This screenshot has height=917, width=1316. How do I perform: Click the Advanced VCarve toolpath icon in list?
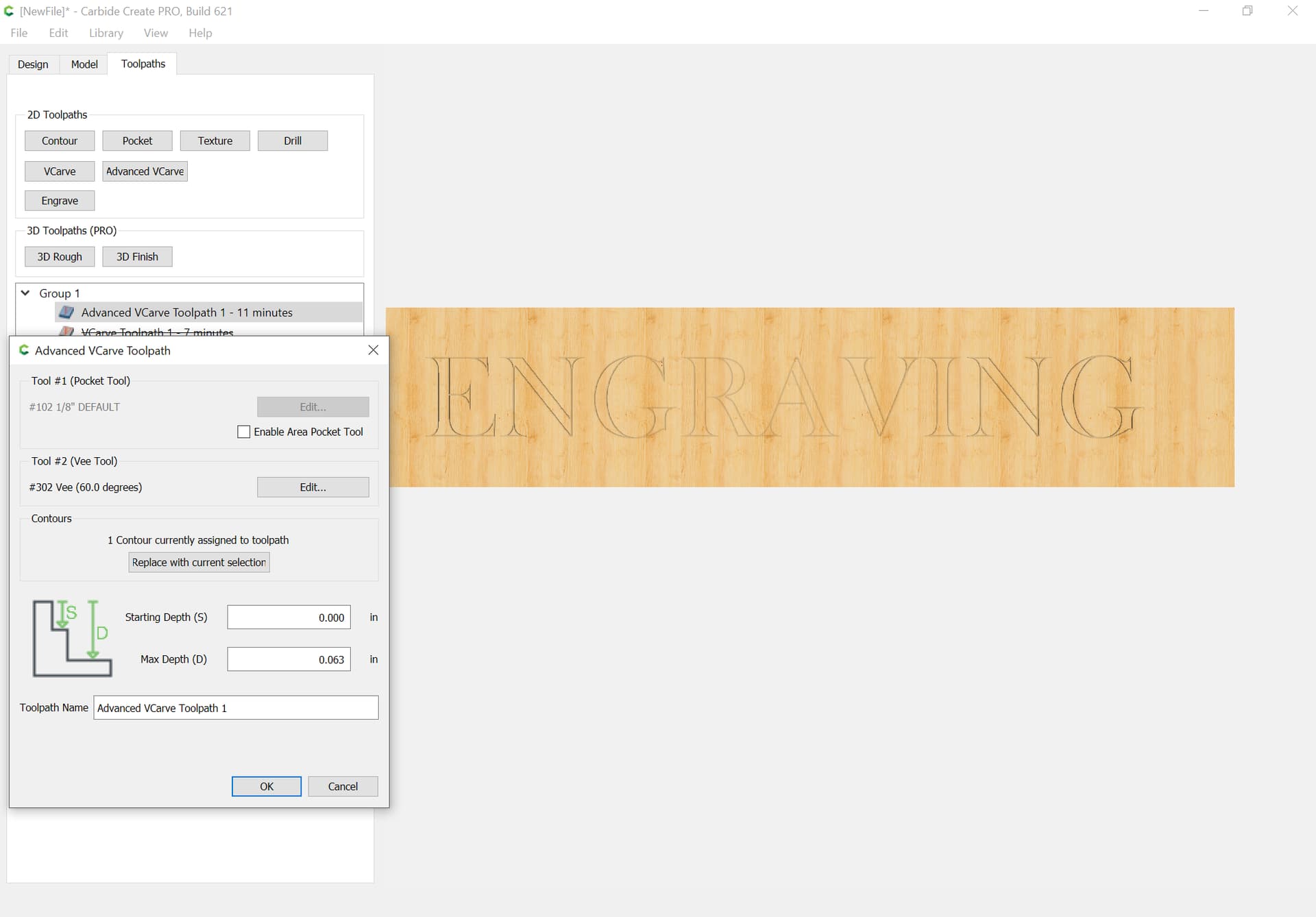pyautogui.click(x=66, y=313)
